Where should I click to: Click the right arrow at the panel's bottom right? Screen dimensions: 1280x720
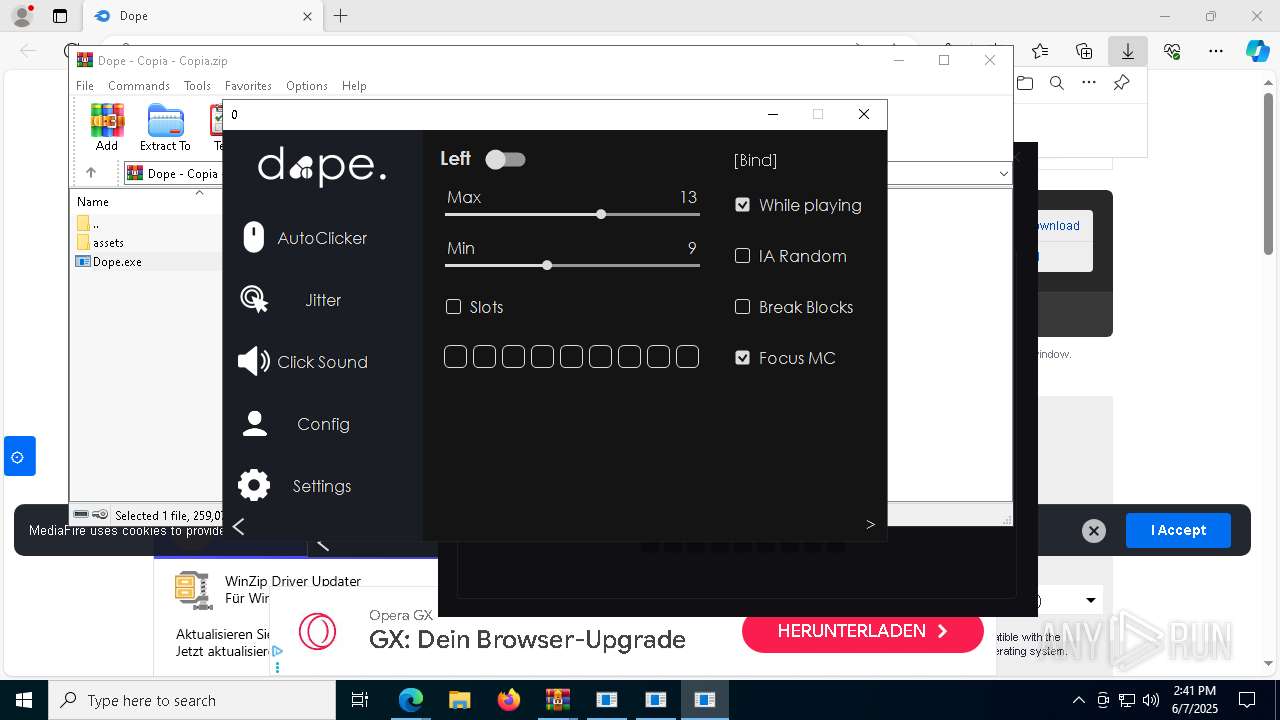point(870,524)
